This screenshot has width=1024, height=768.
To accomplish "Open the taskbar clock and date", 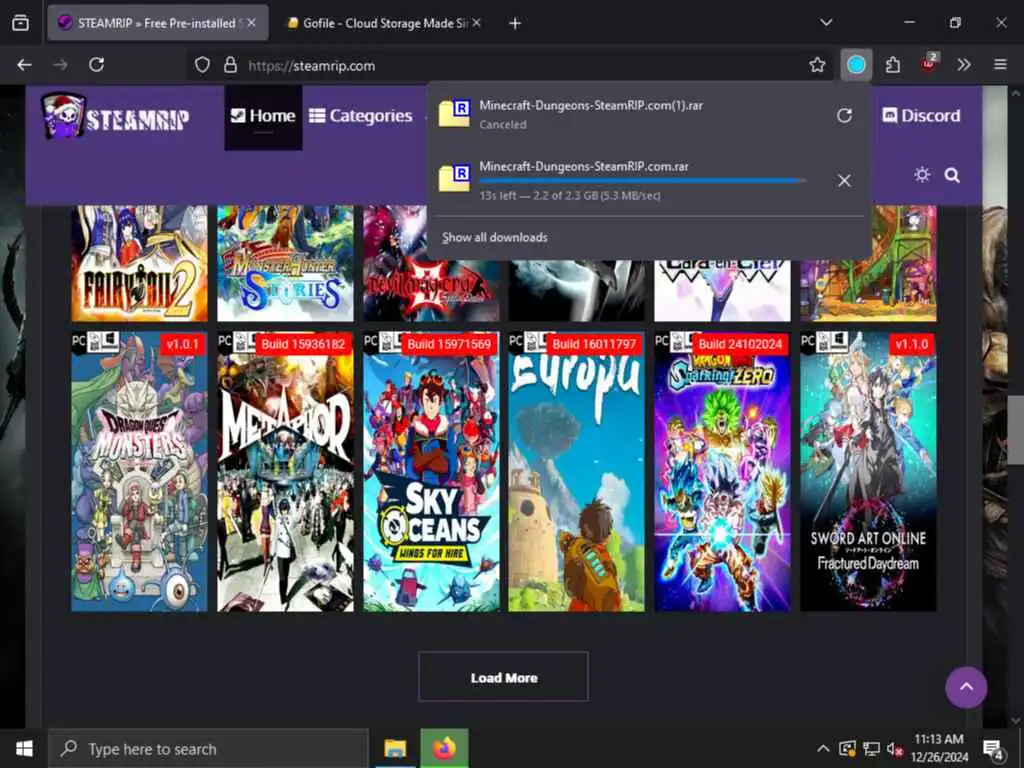I will pyautogui.click(x=939, y=748).
